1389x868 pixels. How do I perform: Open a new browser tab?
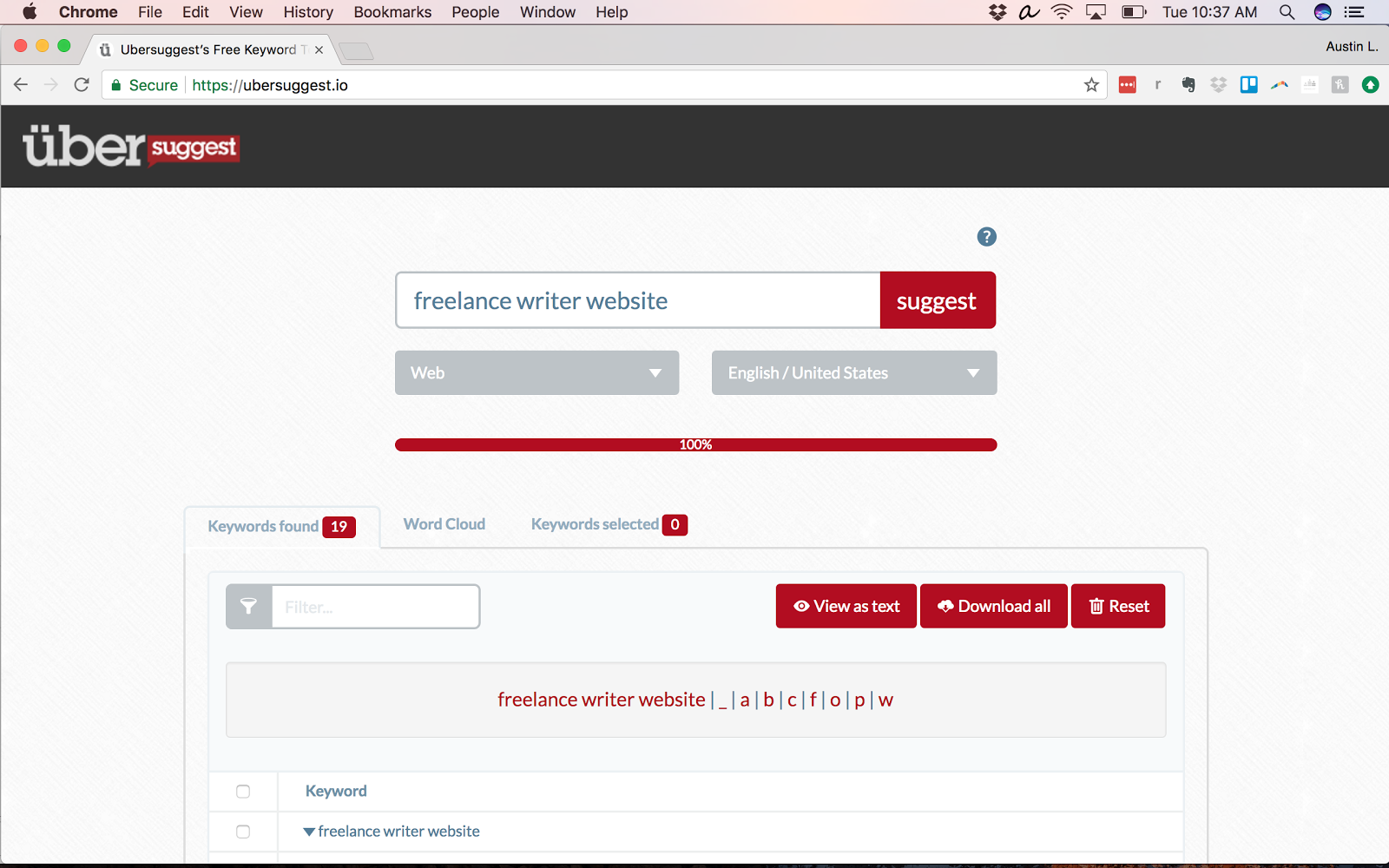pos(356,50)
